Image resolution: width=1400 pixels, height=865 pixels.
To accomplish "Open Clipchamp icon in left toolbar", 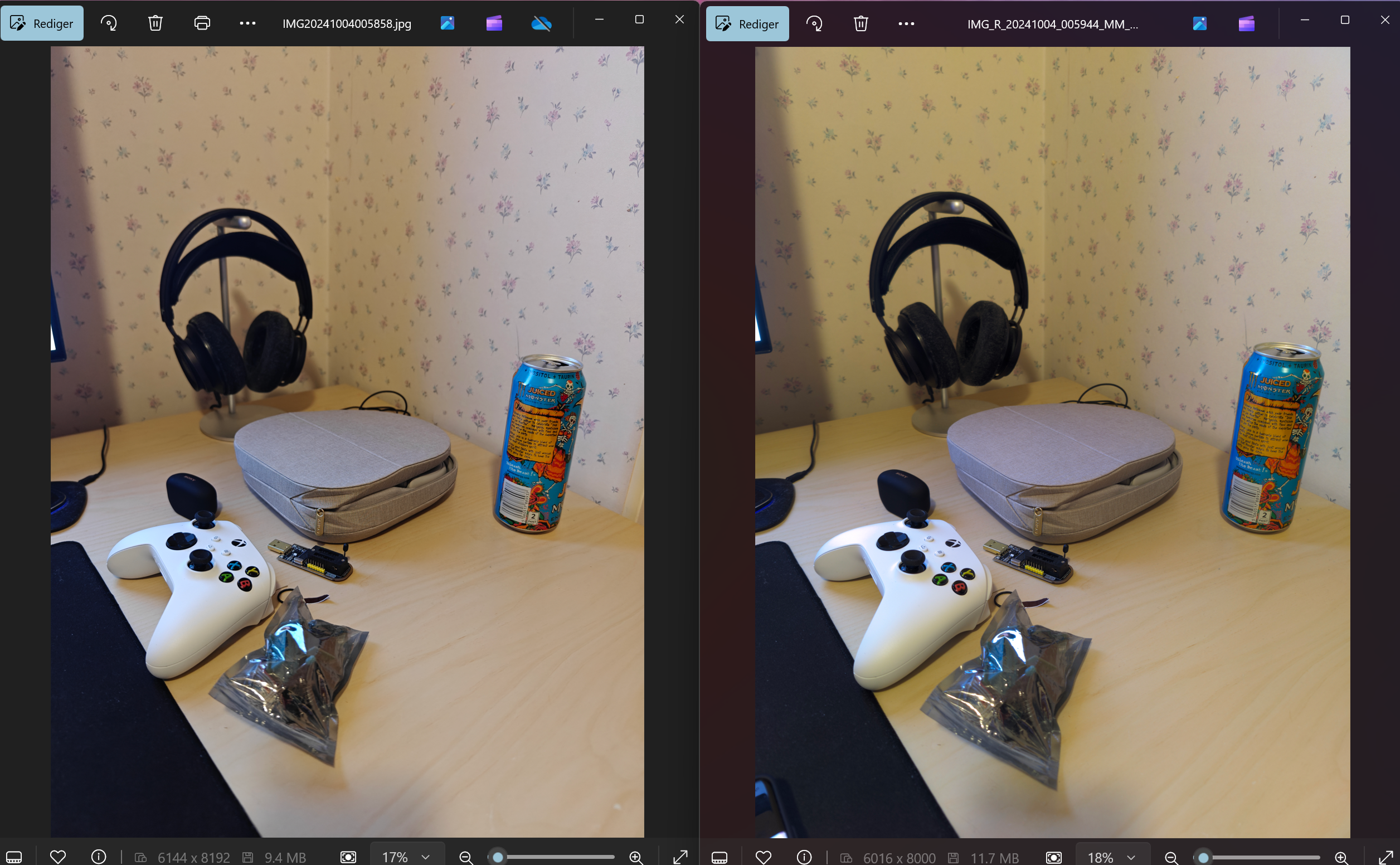I will pyautogui.click(x=494, y=23).
